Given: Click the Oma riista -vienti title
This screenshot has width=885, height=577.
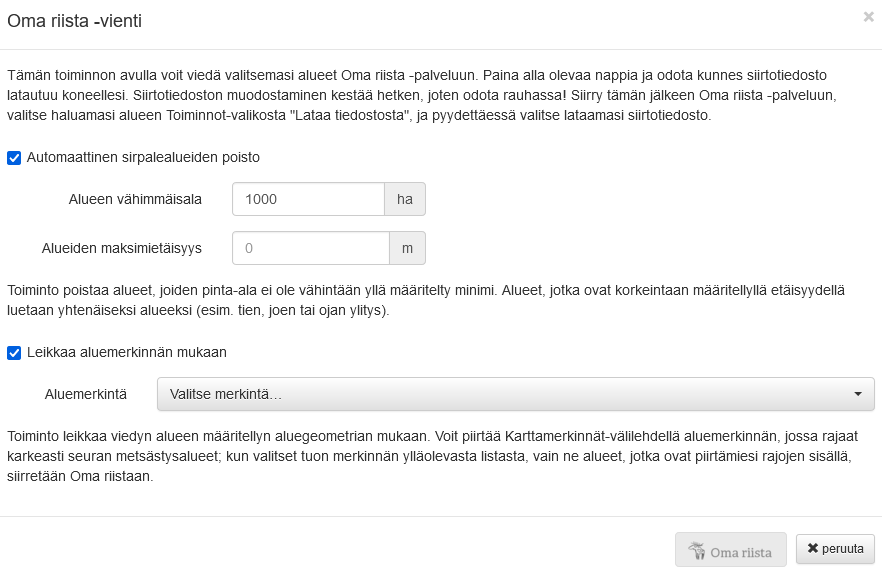Looking at the screenshot, I should tap(75, 21).
